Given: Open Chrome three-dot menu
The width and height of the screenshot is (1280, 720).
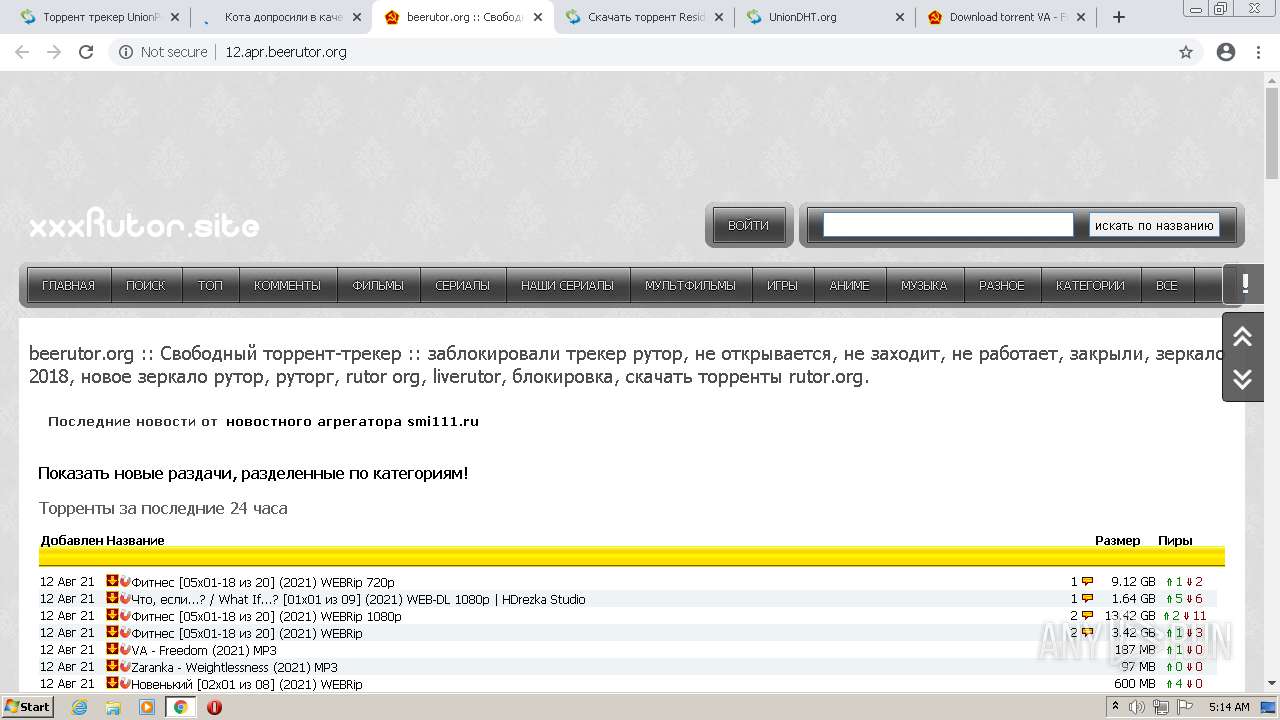Looking at the screenshot, I should click(x=1258, y=52).
